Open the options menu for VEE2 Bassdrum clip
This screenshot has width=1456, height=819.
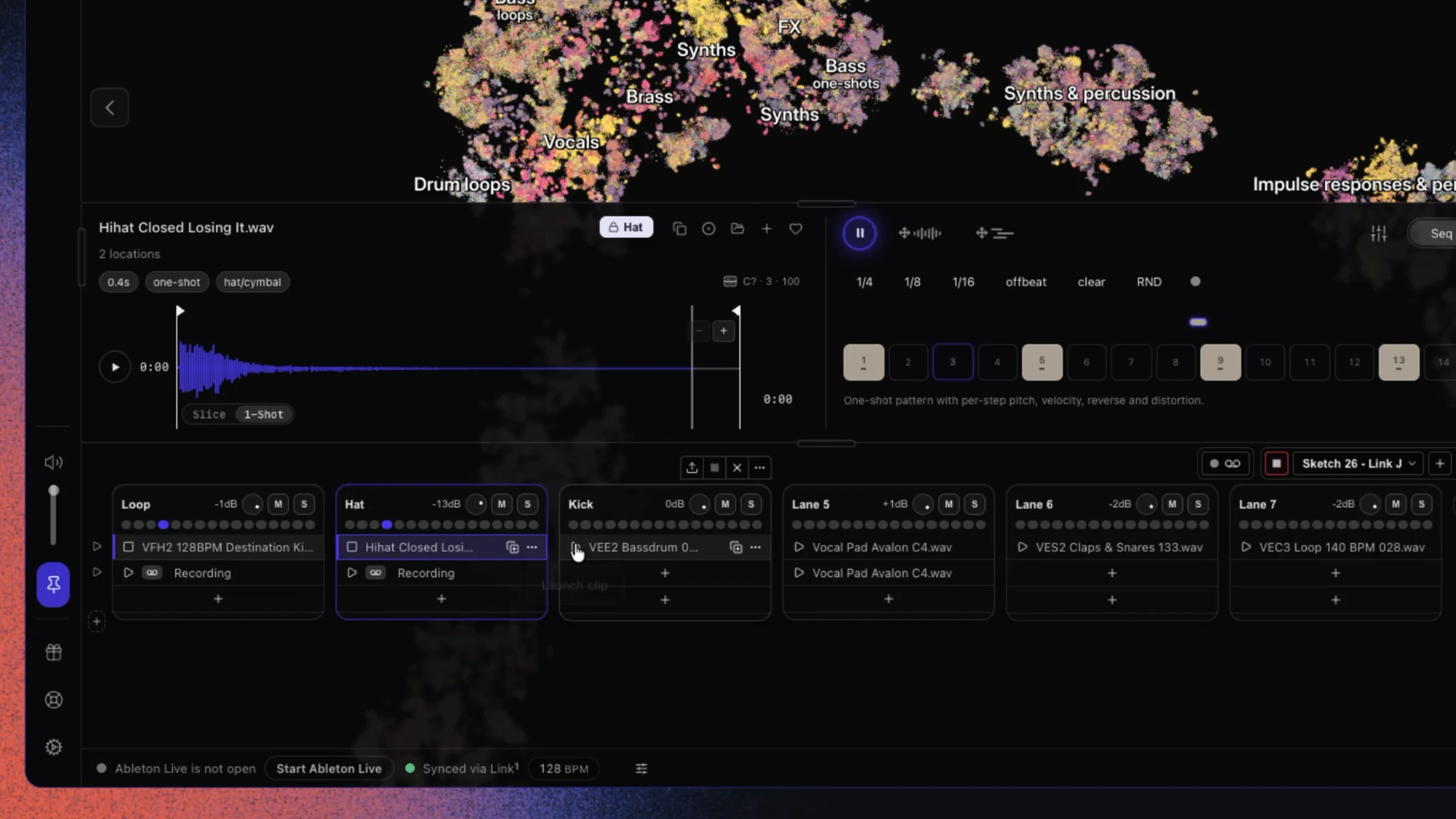point(755,547)
